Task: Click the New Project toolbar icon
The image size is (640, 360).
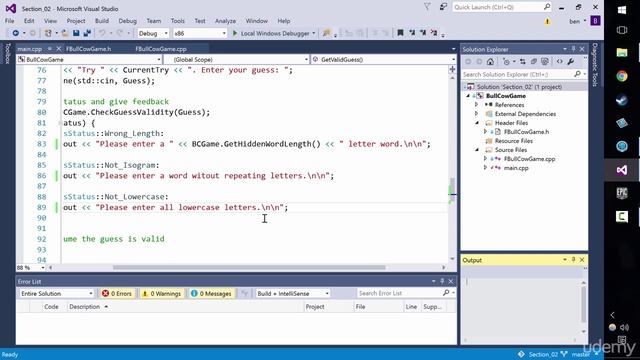Action: coord(48,33)
